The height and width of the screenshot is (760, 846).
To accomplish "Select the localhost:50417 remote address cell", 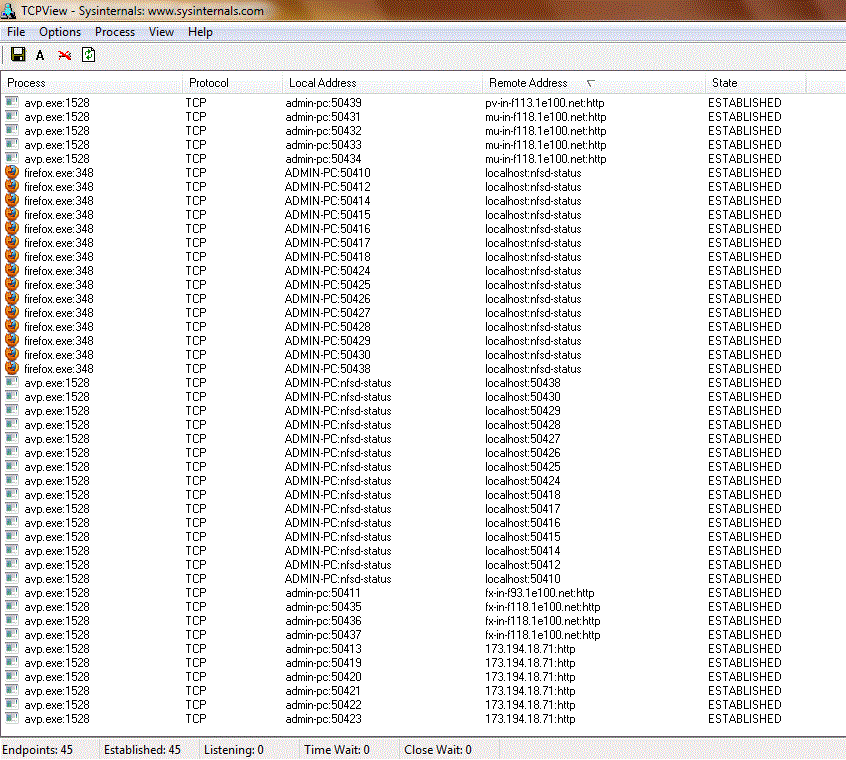I will (x=522, y=509).
